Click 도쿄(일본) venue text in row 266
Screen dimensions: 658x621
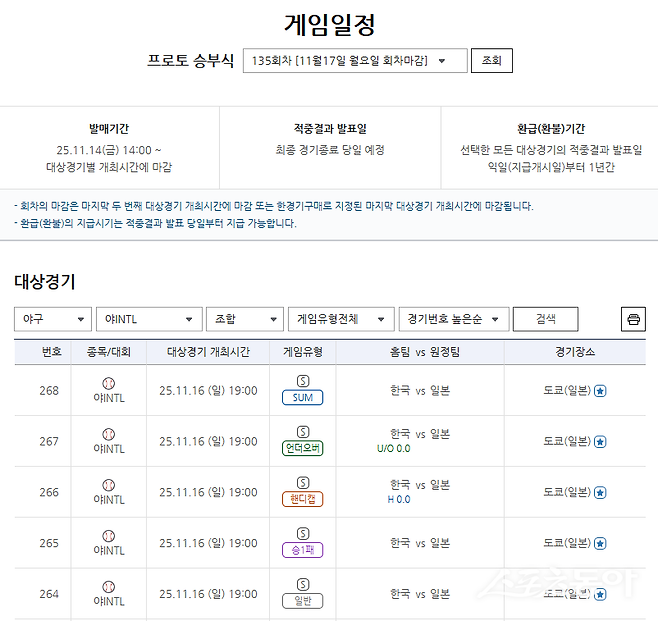[x=567, y=492]
